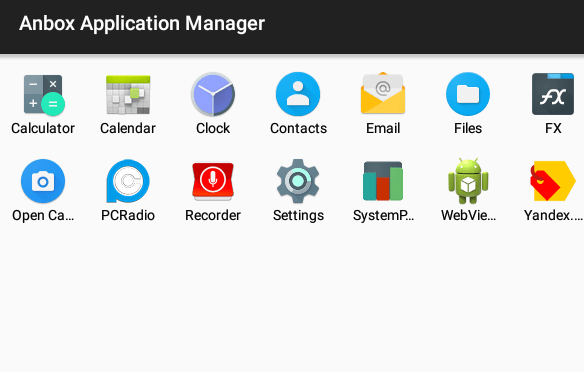Open the red Recorder microphone icon
This screenshot has height=372, width=584.
pos(213,181)
